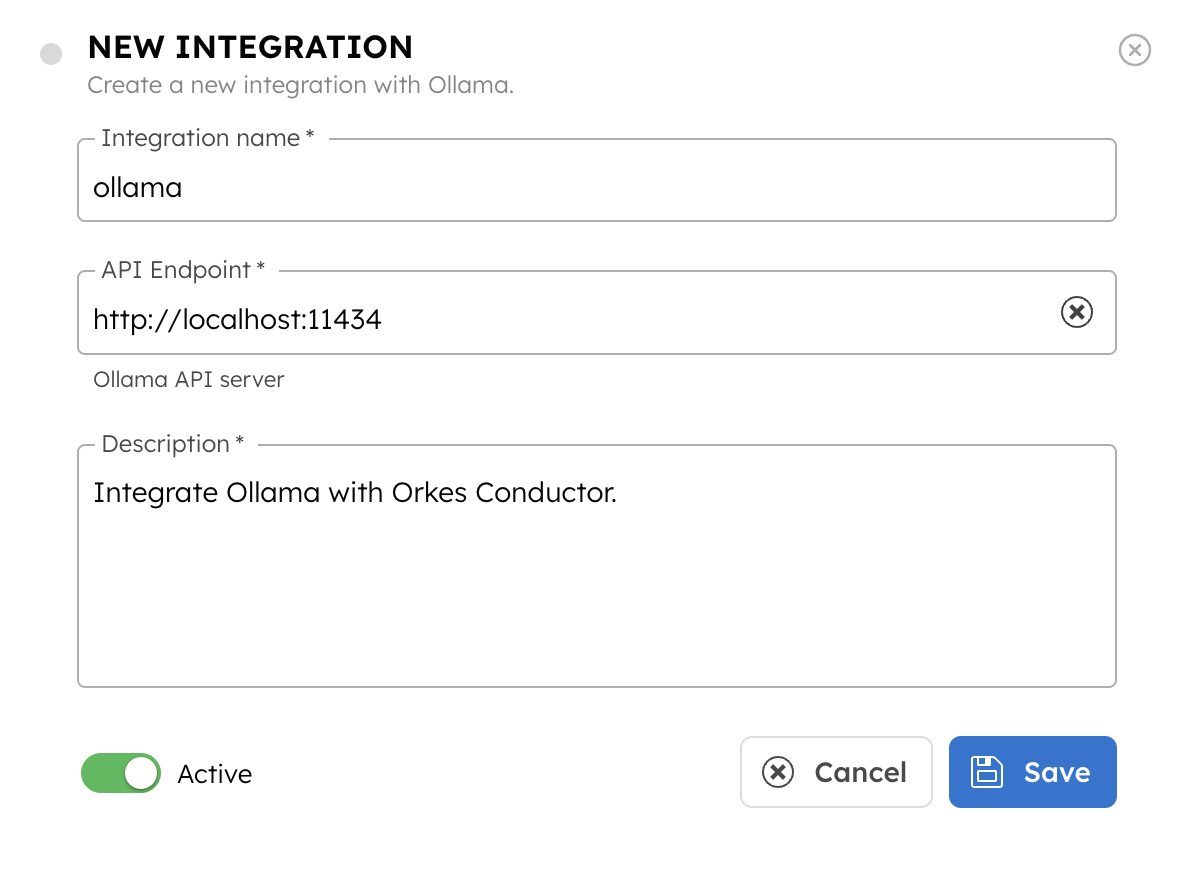Select the 'Ollama API server' helper text
The width and height of the screenshot is (1188, 874).
click(x=189, y=379)
